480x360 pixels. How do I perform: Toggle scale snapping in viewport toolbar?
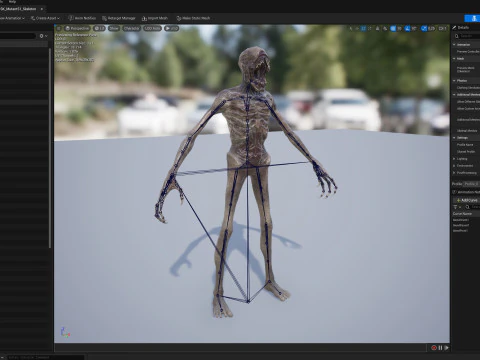coord(424,29)
